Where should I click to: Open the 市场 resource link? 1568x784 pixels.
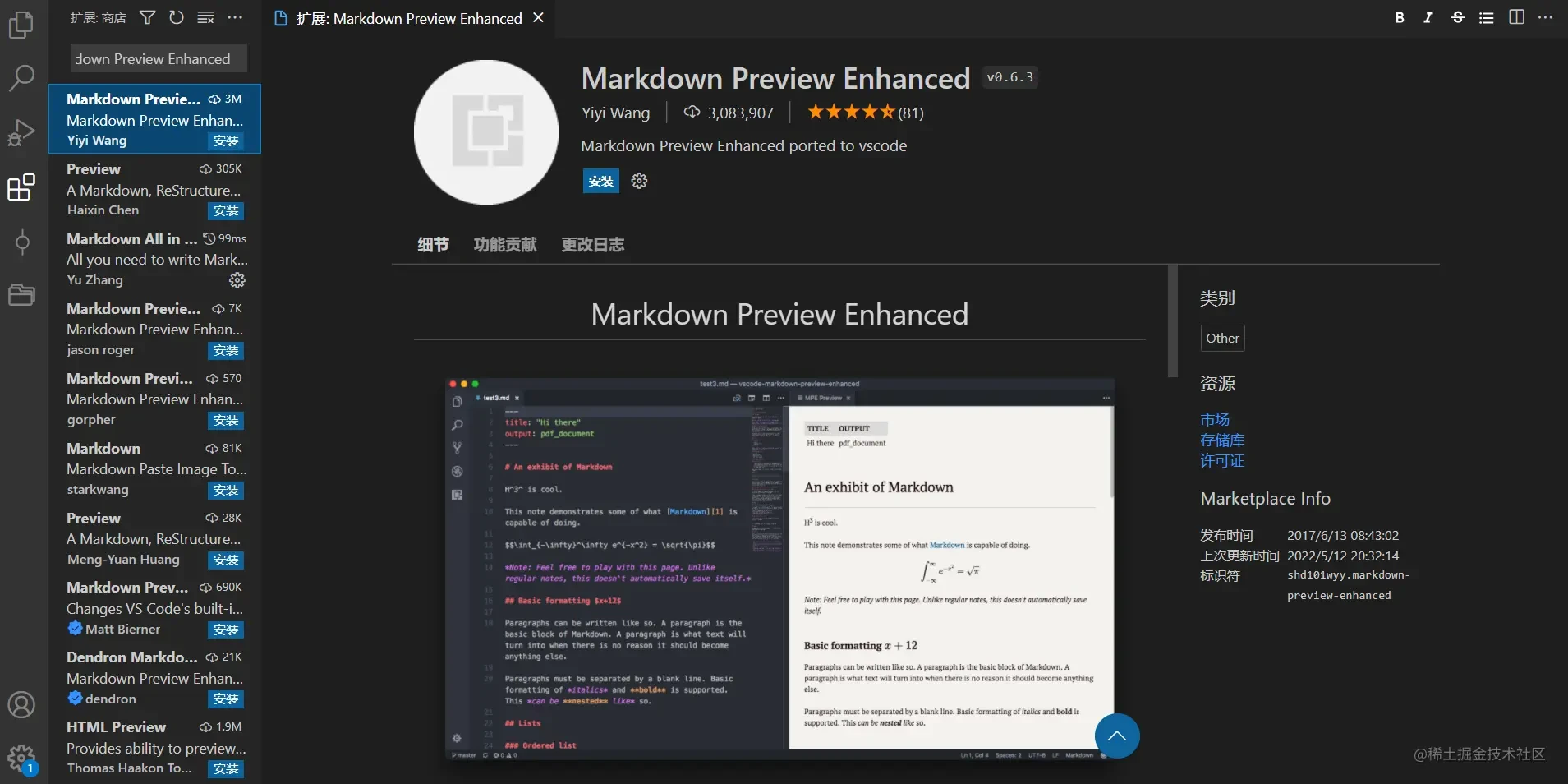coord(1215,419)
